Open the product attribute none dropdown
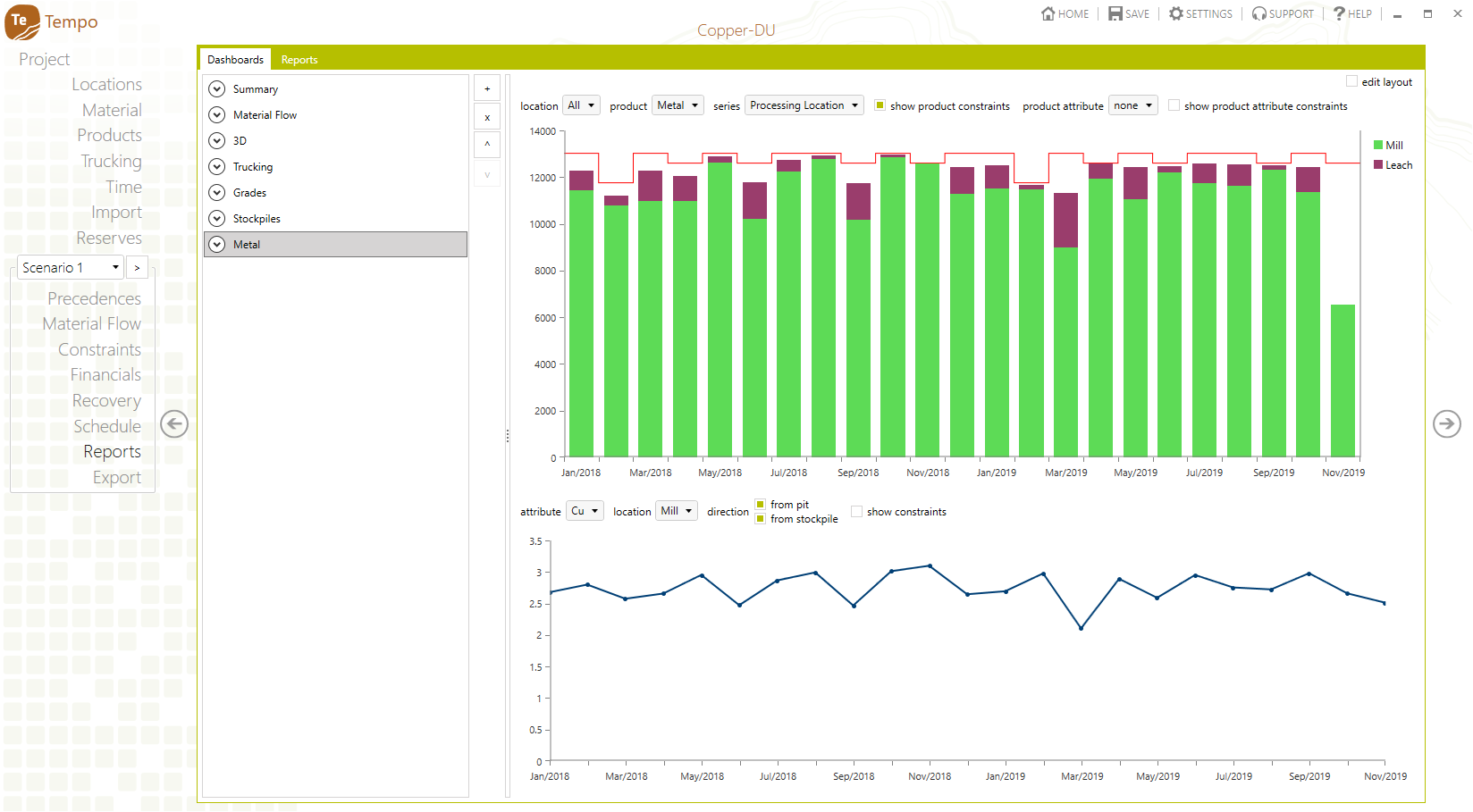Viewport: 1473px width, 812px height. pos(1132,105)
